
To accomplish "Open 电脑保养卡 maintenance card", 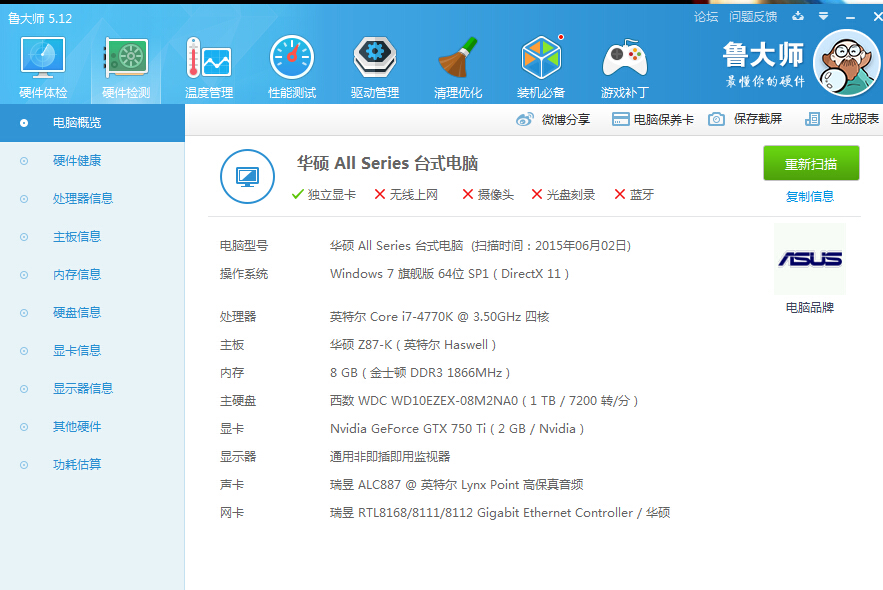I will [653, 119].
